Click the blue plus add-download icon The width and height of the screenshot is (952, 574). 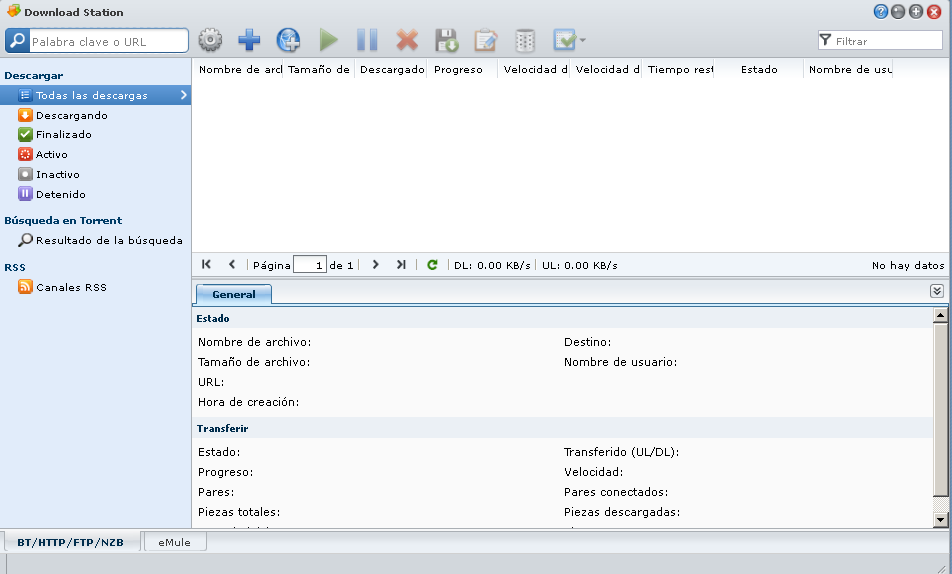pos(249,40)
